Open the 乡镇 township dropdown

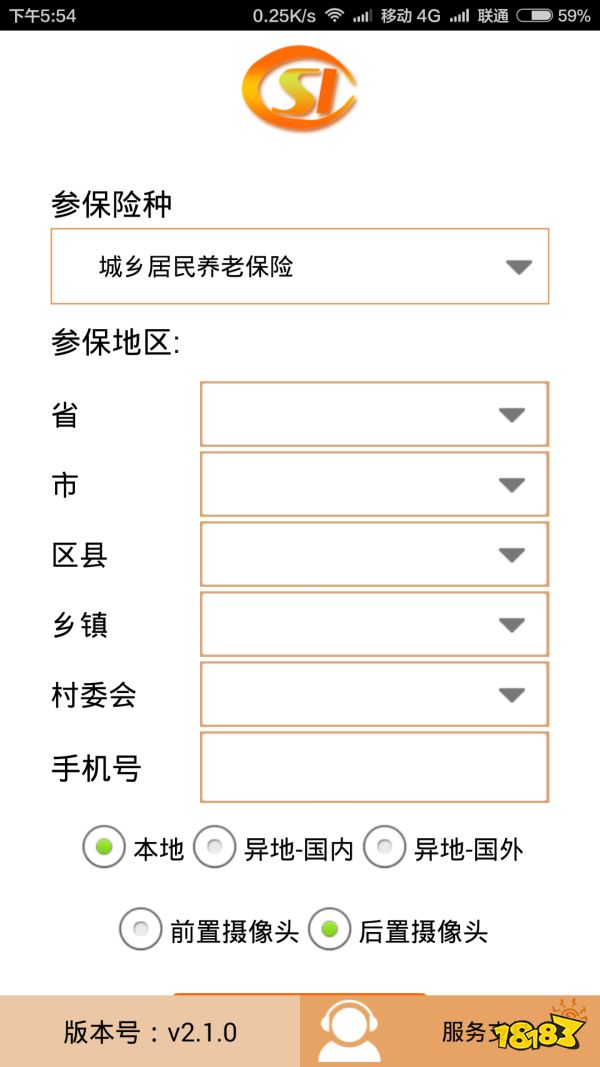[x=374, y=624]
